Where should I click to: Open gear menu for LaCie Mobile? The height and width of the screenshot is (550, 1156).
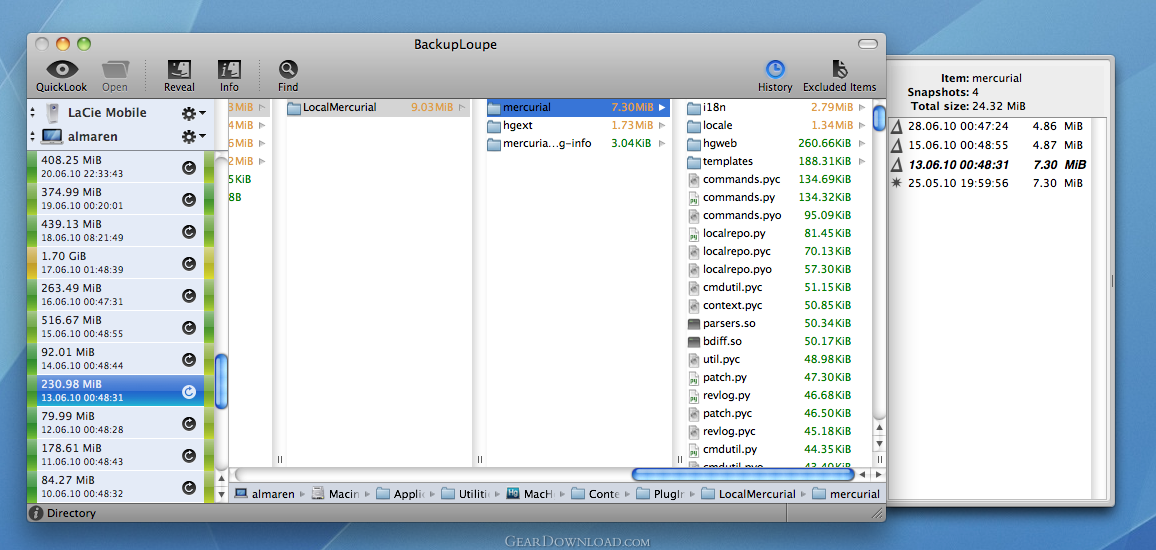pos(194,113)
